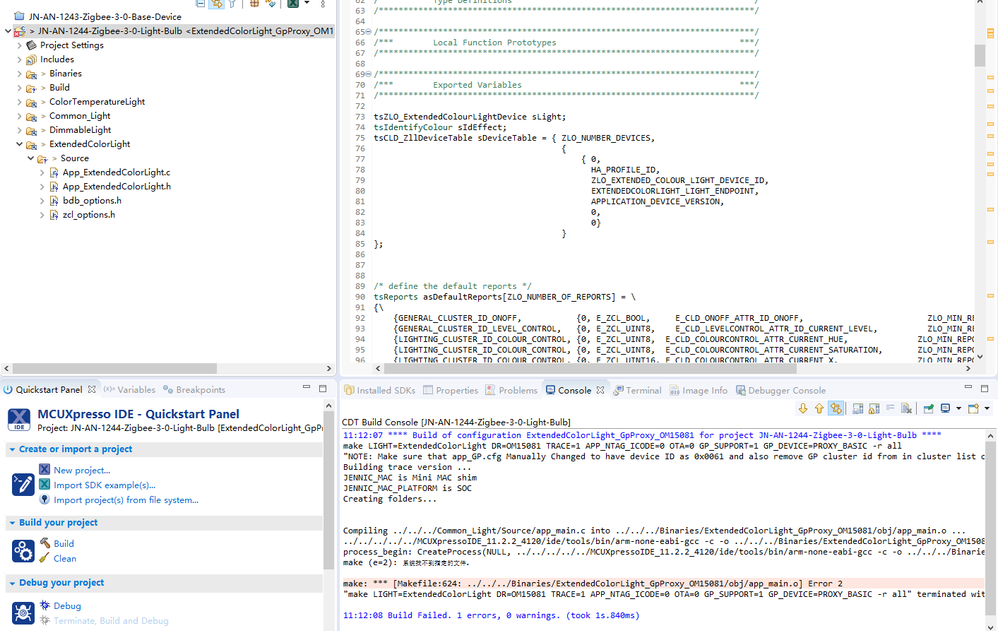The width and height of the screenshot is (998, 631).
Task: Clear the build console output
Action: tap(906, 406)
